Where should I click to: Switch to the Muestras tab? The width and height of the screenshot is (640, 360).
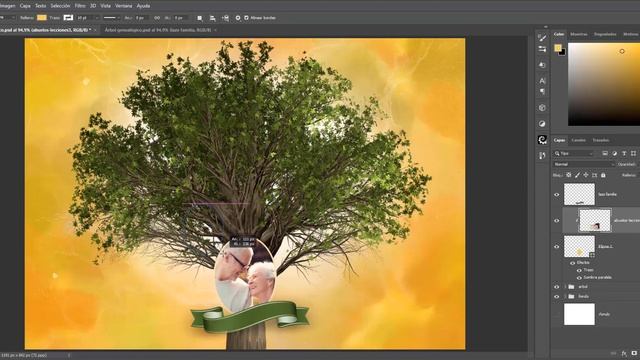pyautogui.click(x=579, y=34)
